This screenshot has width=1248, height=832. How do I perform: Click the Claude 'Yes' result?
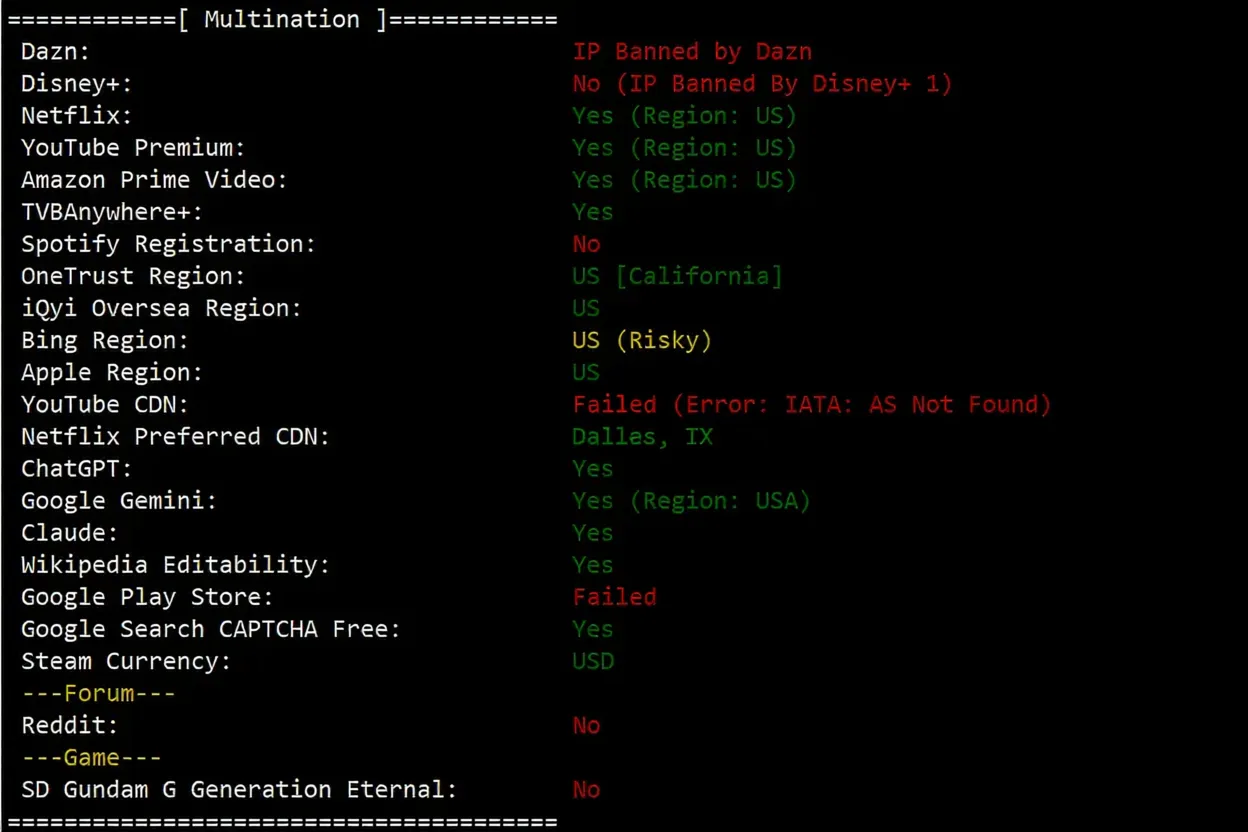tap(593, 532)
